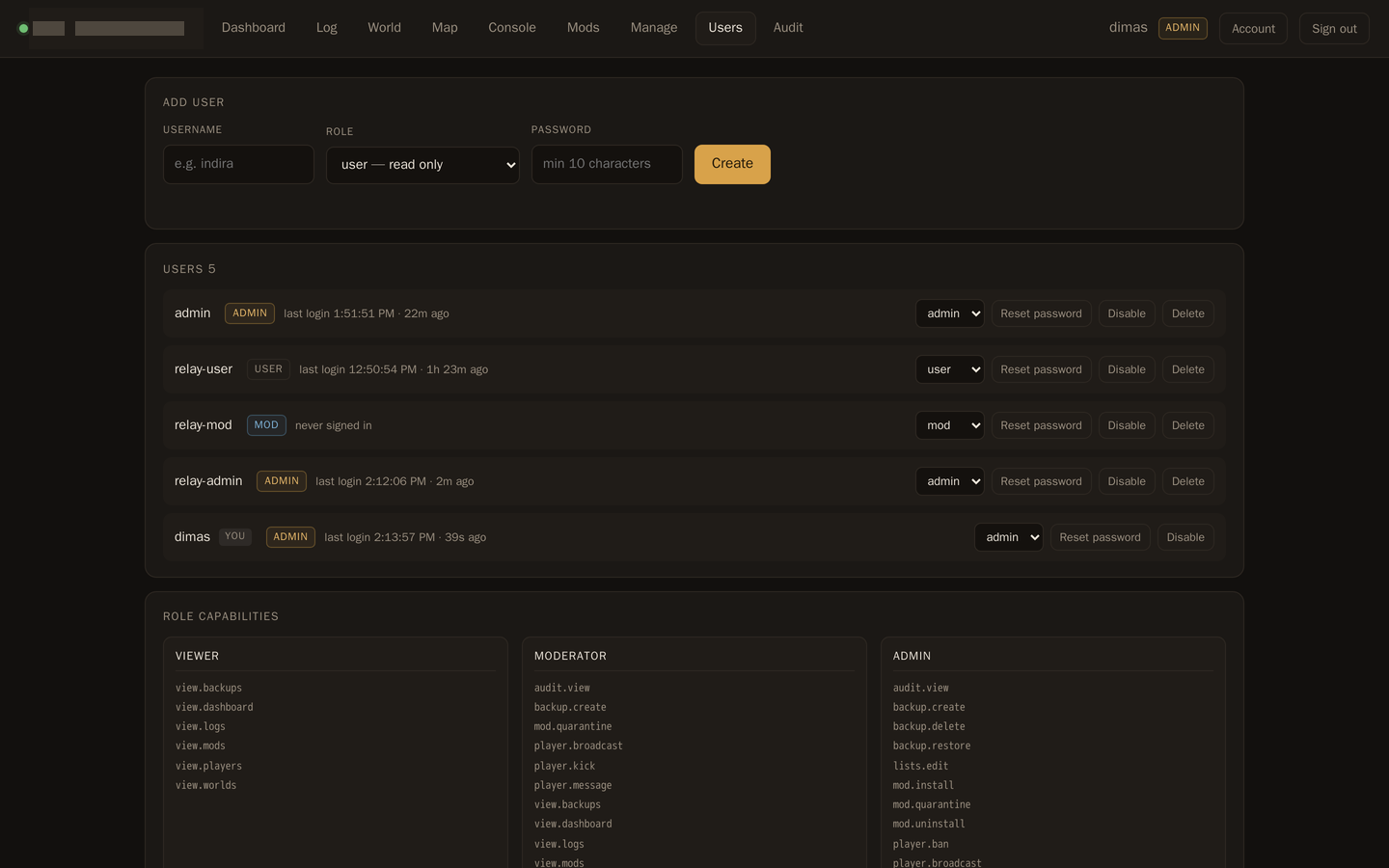This screenshot has height=868, width=1389.
Task: Reset password for relay-user
Action: [x=1042, y=369]
